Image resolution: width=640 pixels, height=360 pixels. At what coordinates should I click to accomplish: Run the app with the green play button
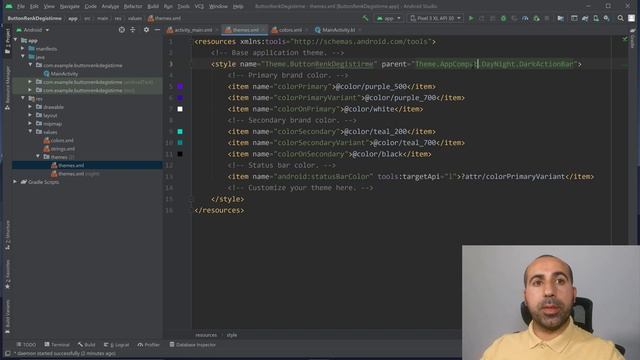point(471,18)
